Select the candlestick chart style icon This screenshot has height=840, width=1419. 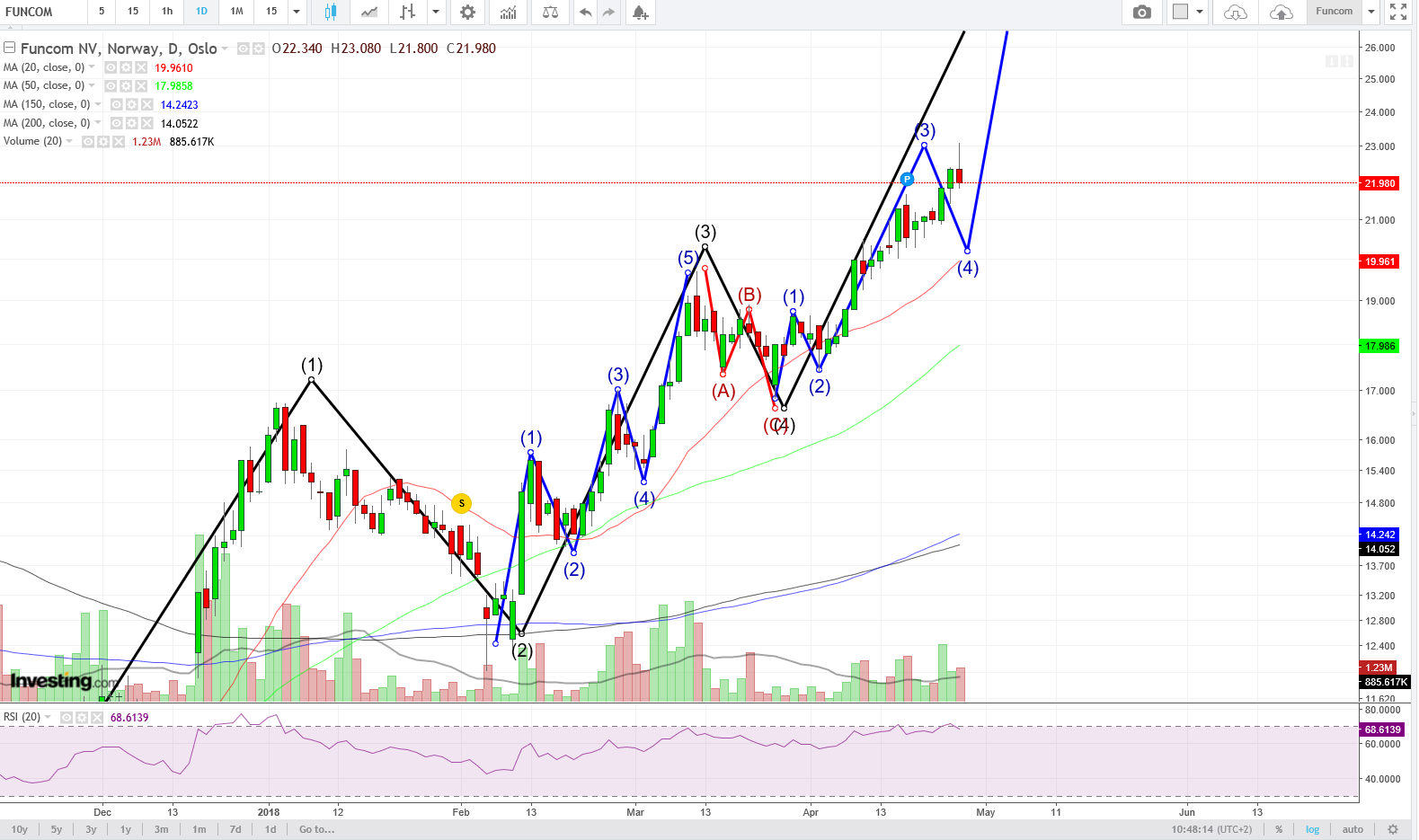(x=331, y=12)
